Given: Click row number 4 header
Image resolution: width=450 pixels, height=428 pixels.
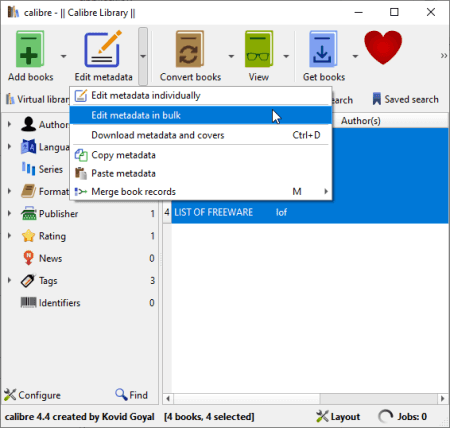Looking at the screenshot, I should coord(167,212).
